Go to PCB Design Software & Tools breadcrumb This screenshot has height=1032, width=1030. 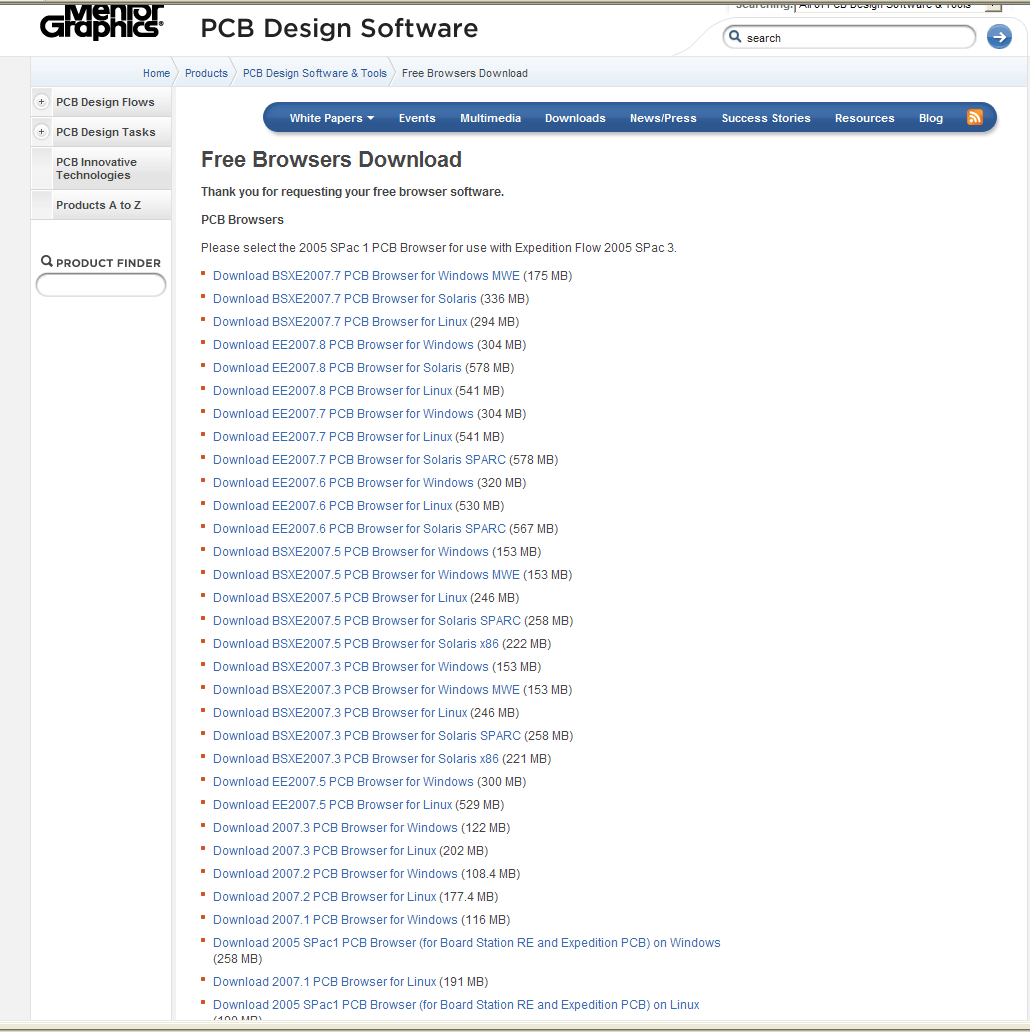[x=315, y=73]
